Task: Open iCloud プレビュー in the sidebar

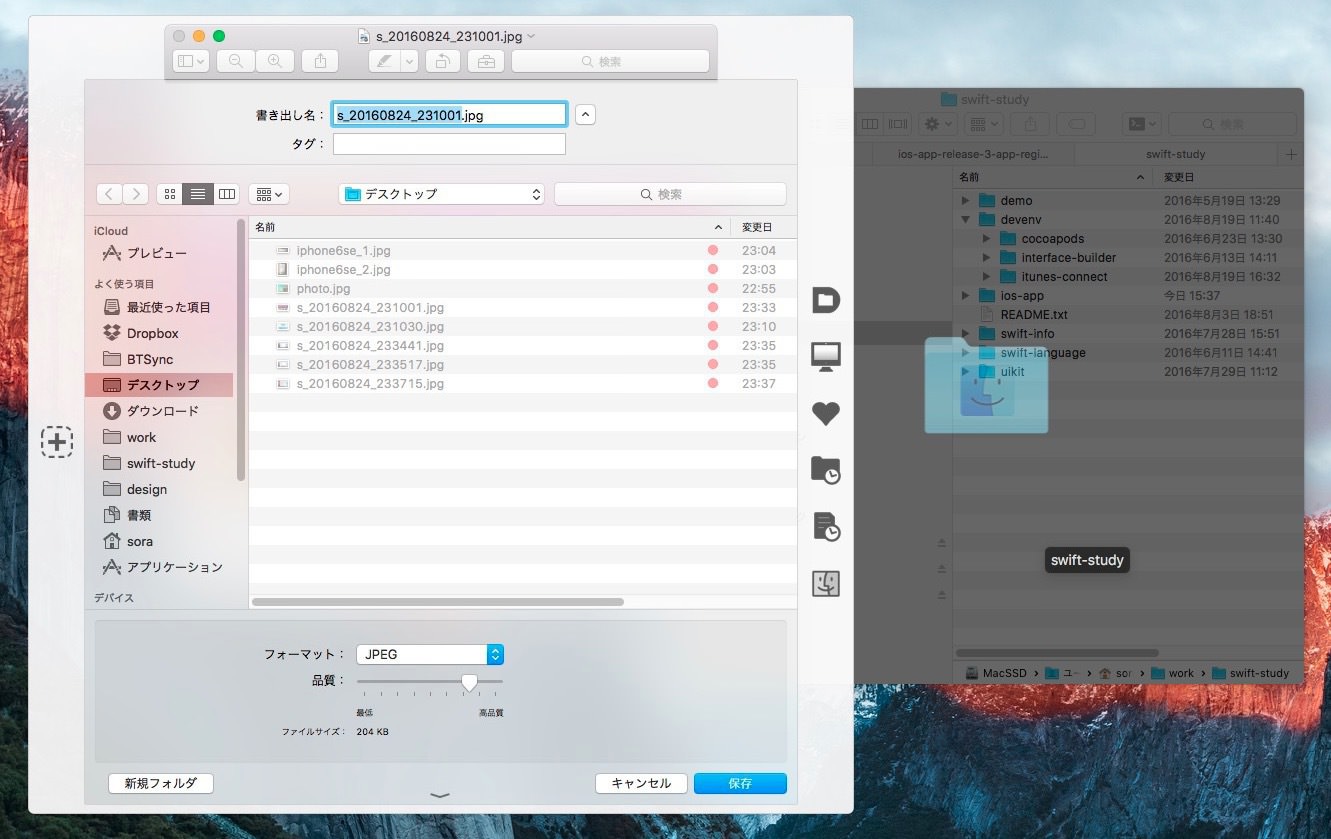Action: tap(156, 253)
